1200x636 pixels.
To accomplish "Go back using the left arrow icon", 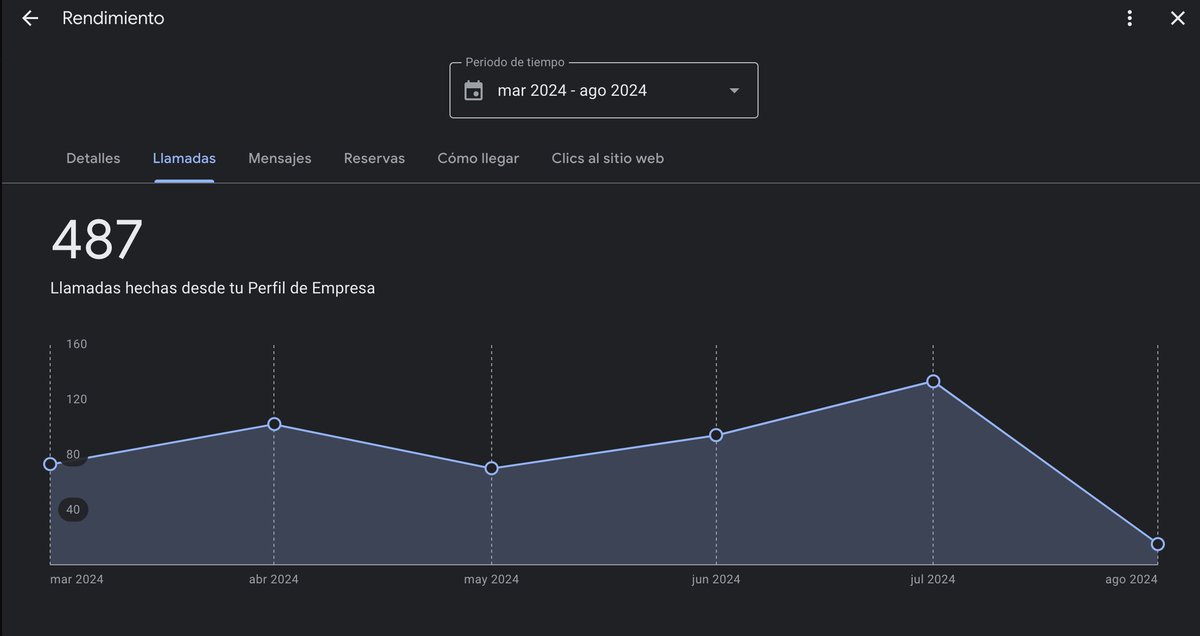I will (x=30, y=18).
